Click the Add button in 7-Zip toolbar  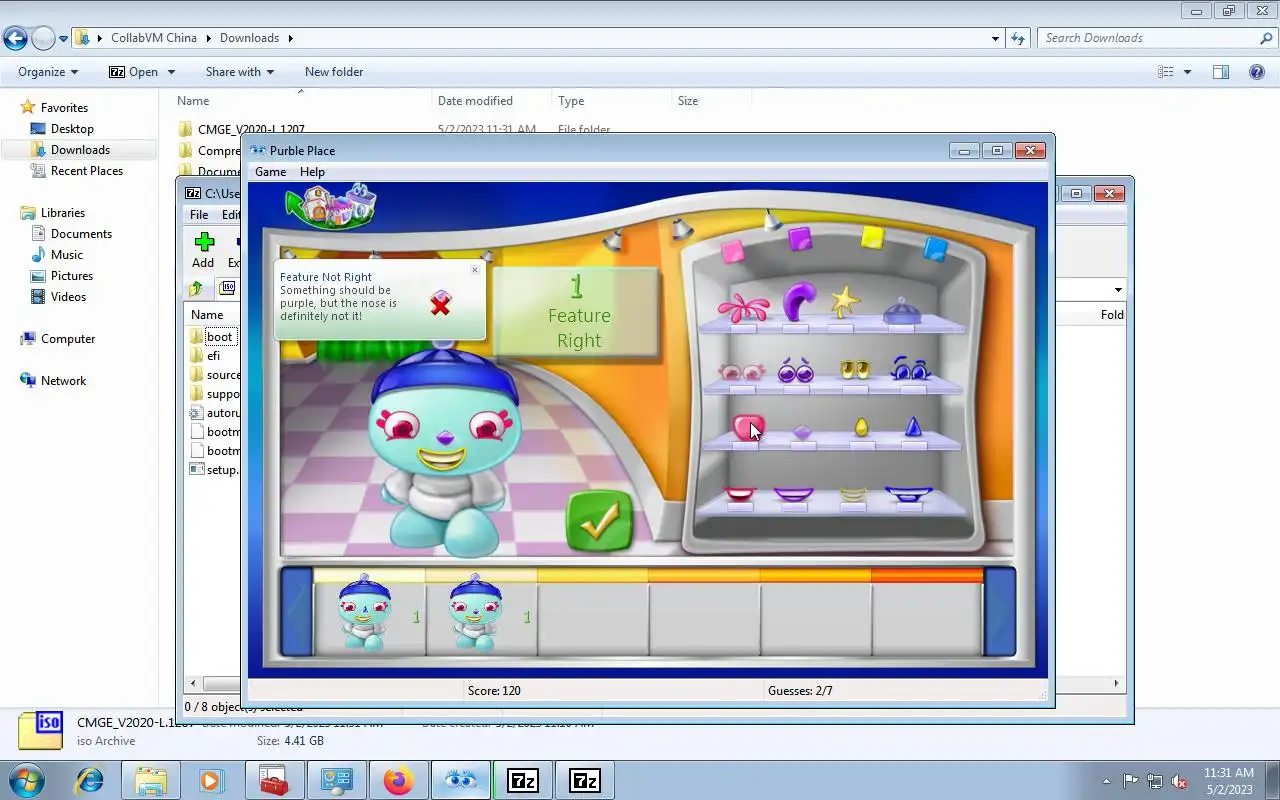pyautogui.click(x=204, y=250)
